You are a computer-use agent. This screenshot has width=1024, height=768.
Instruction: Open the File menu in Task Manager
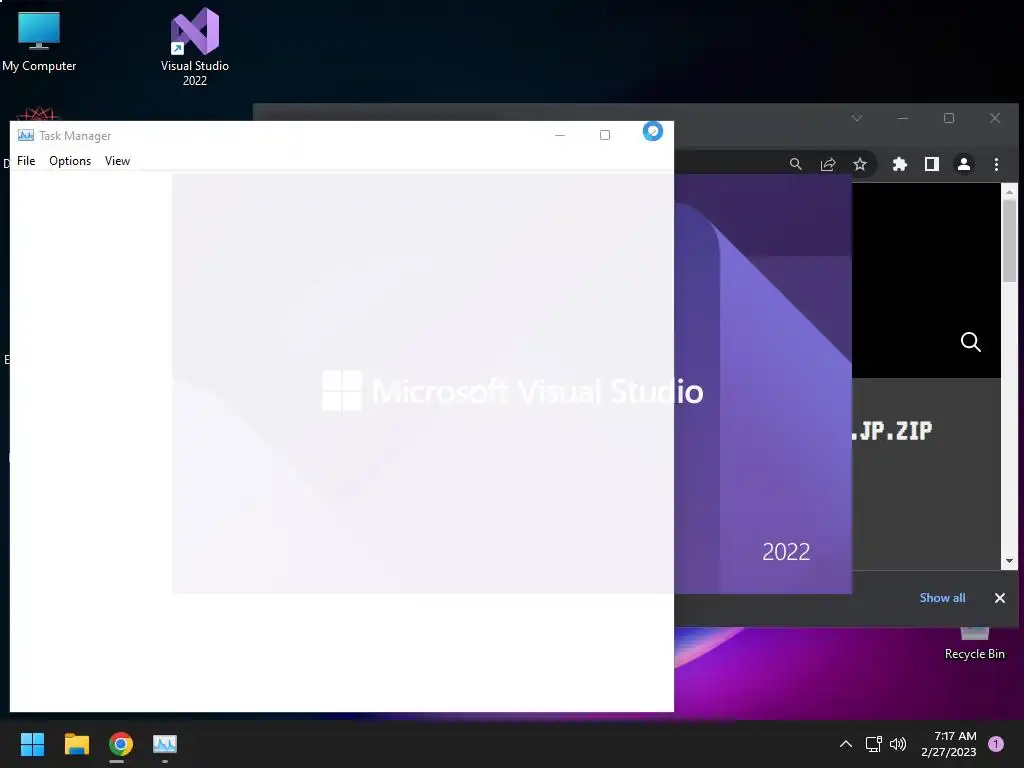pos(26,161)
